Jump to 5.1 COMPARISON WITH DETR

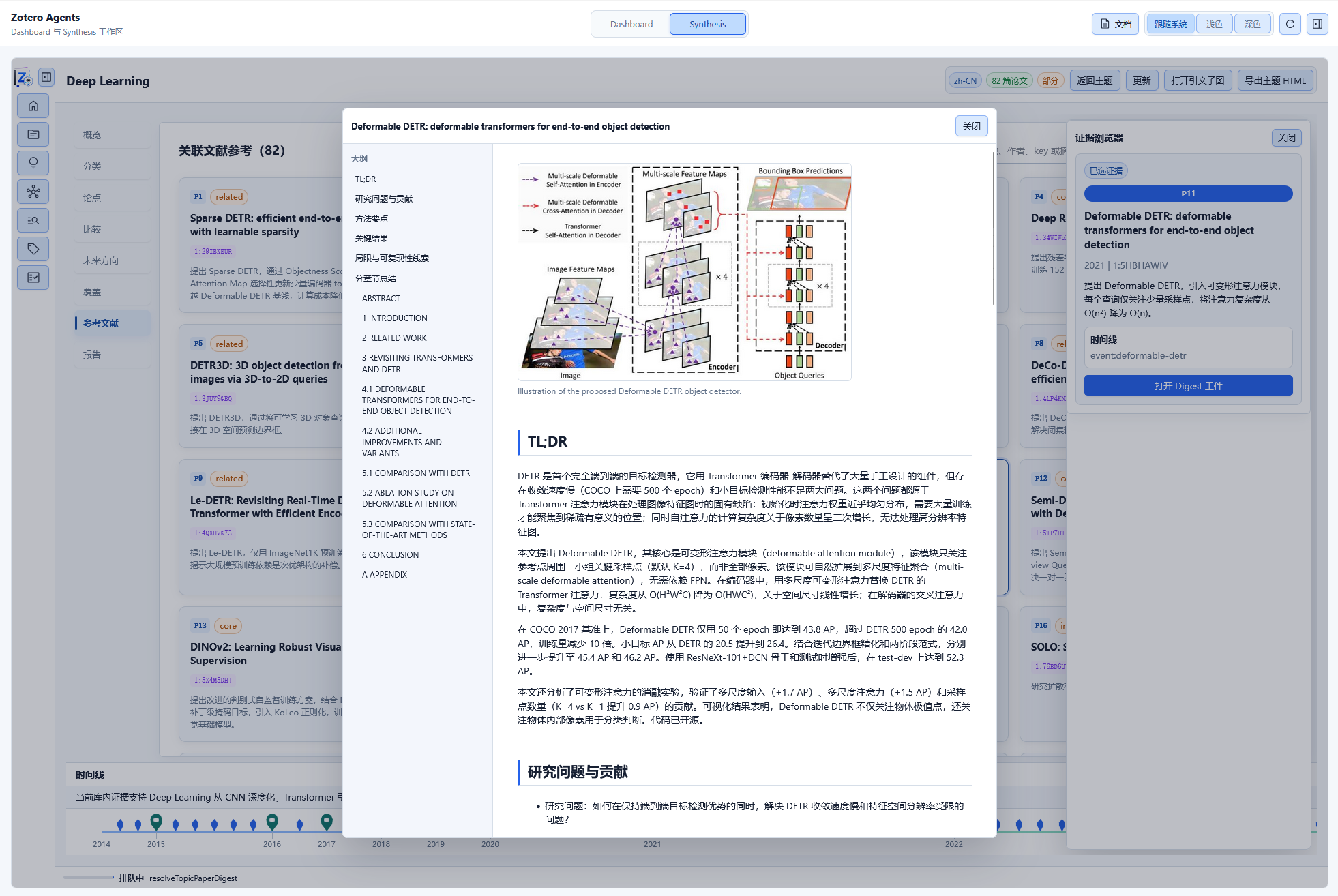[416, 473]
